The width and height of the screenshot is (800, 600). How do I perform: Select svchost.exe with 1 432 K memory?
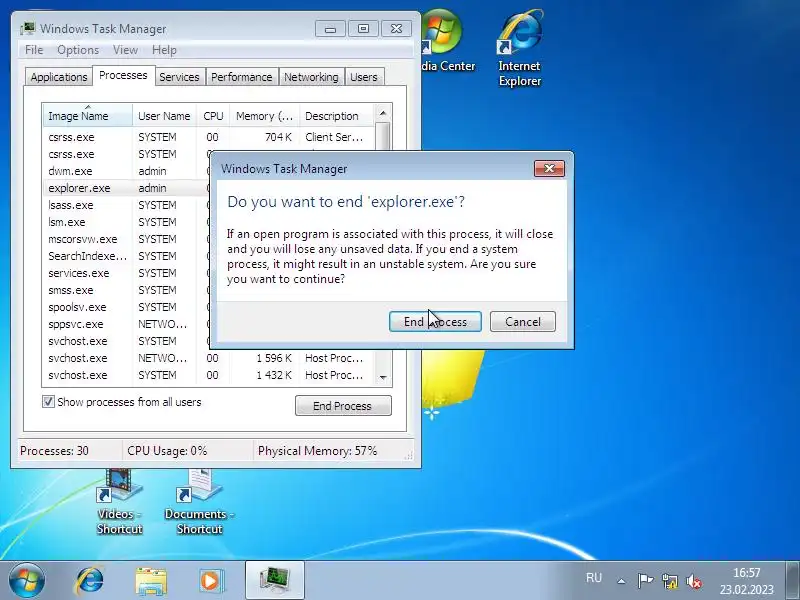click(209, 375)
